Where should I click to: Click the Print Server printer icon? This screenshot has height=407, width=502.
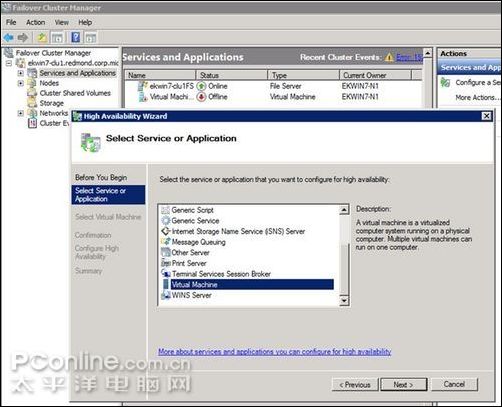[x=166, y=263]
